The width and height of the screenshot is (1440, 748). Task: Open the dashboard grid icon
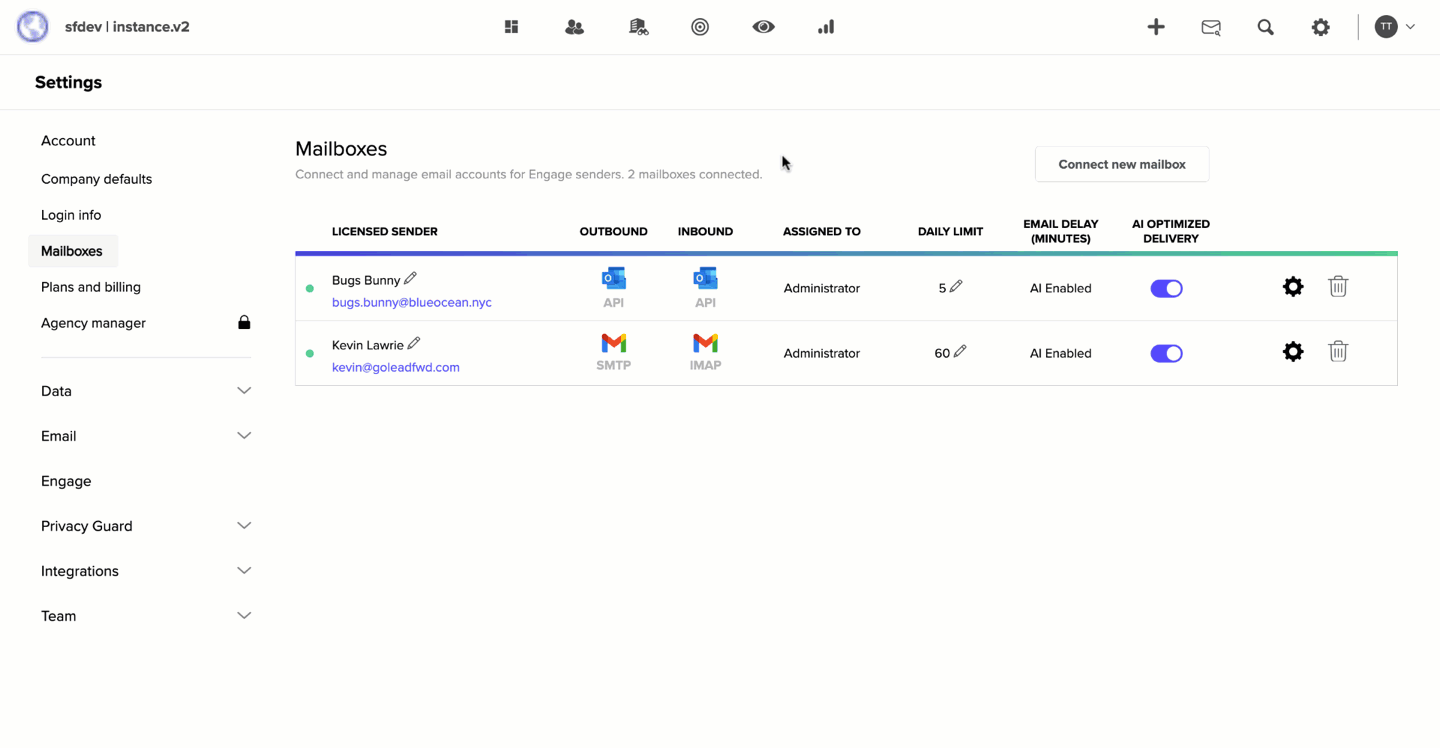pyautogui.click(x=511, y=27)
